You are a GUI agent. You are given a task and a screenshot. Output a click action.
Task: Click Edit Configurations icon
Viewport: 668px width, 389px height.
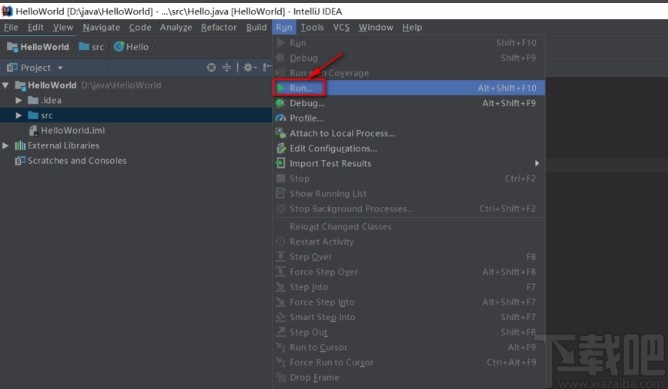click(x=280, y=149)
